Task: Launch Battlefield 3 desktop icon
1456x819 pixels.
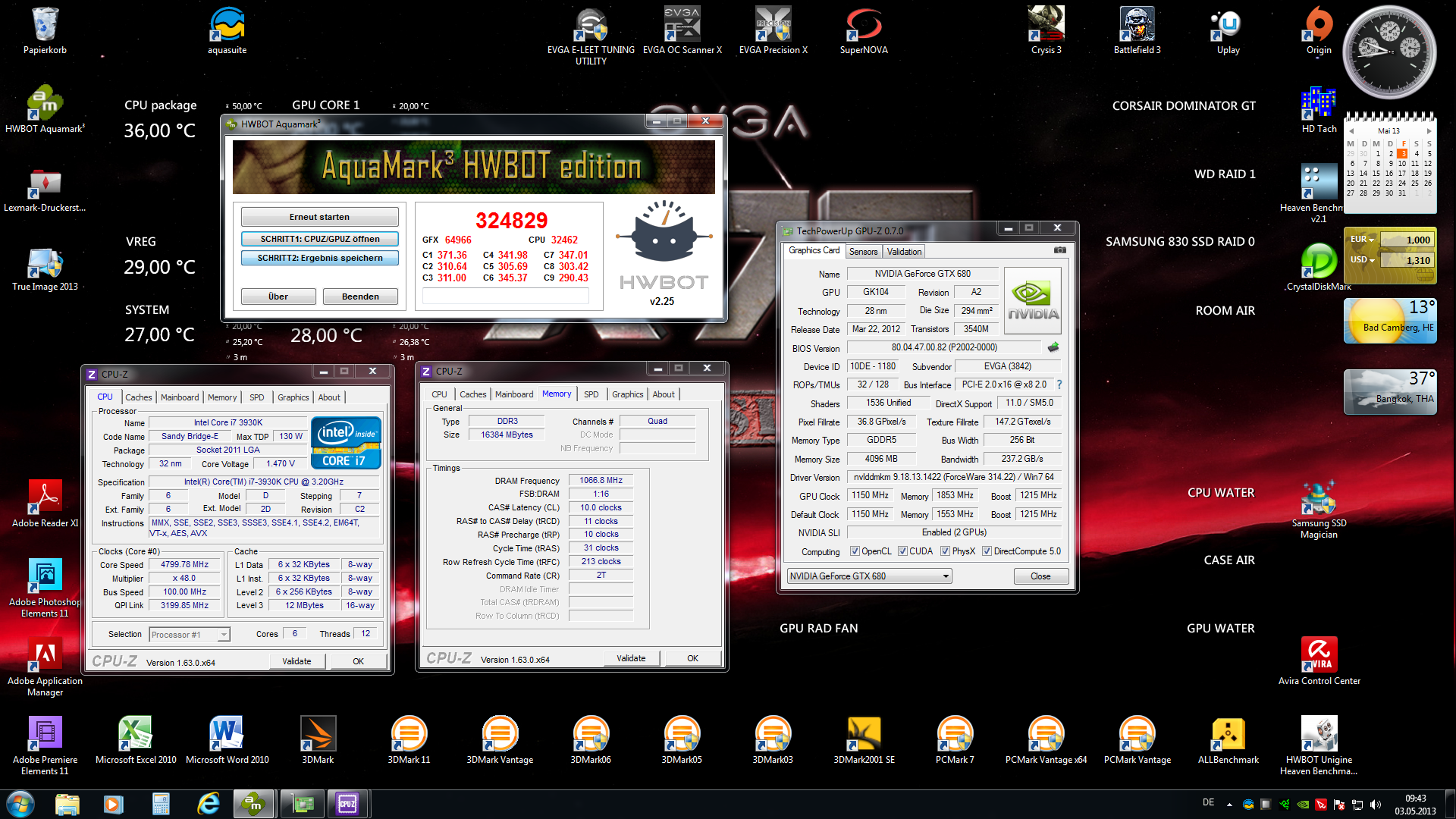Action: pyautogui.click(x=1137, y=31)
